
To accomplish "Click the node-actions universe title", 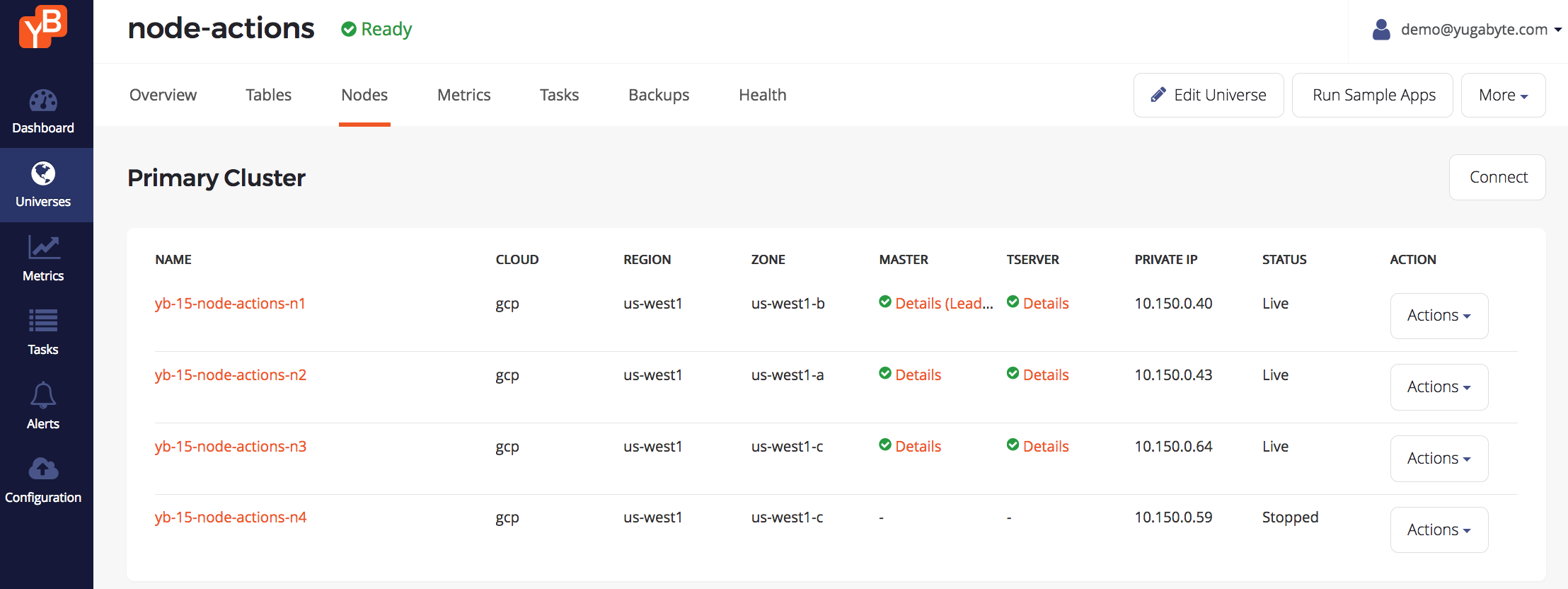I will point(221,28).
